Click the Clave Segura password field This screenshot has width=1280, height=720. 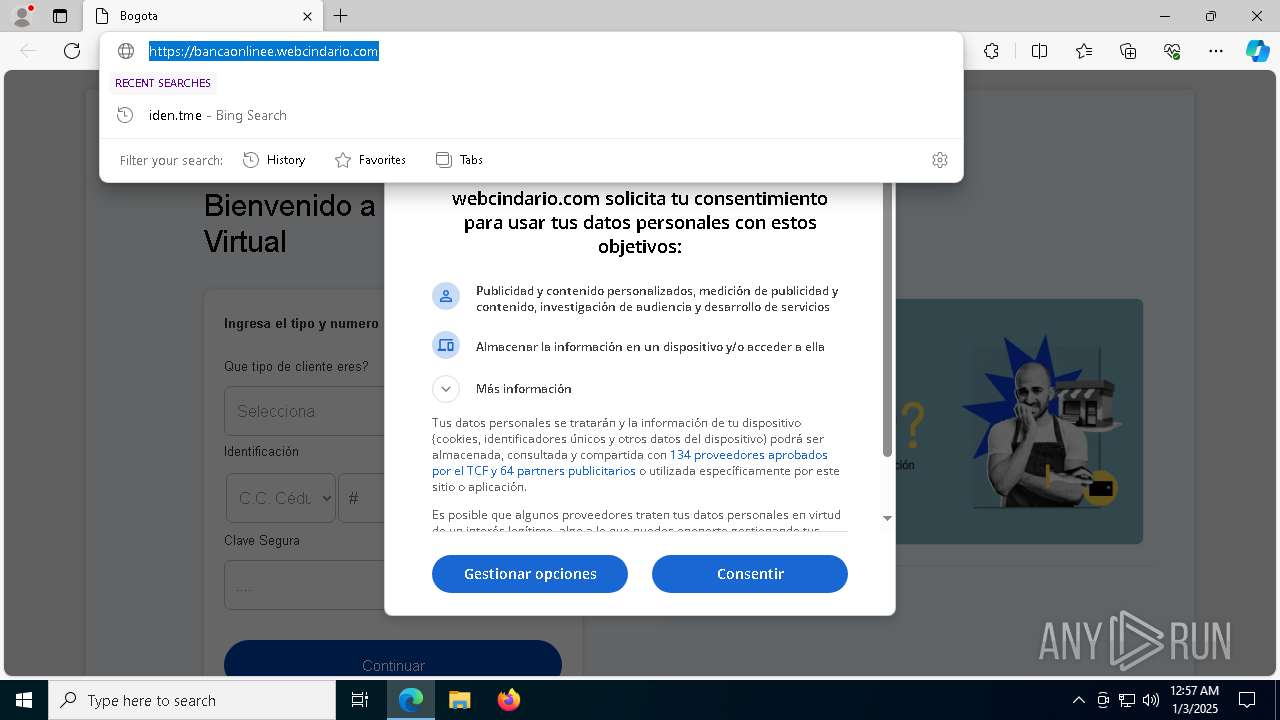[305, 585]
